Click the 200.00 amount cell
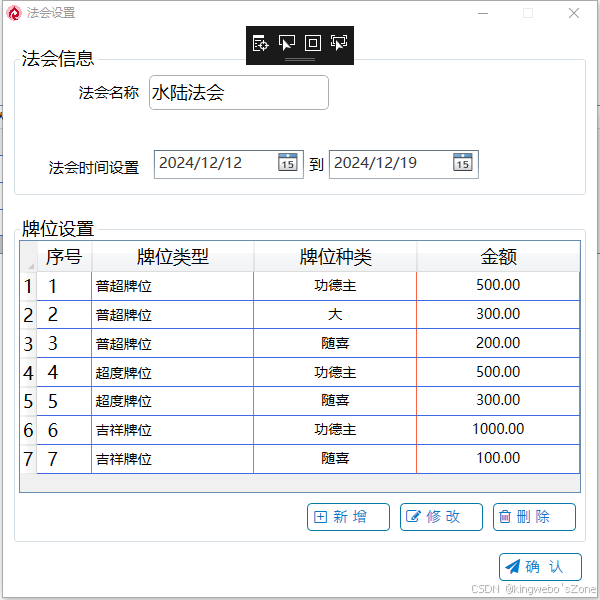The width and height of the screenshot is (600, 600). [x=498, y=344]
